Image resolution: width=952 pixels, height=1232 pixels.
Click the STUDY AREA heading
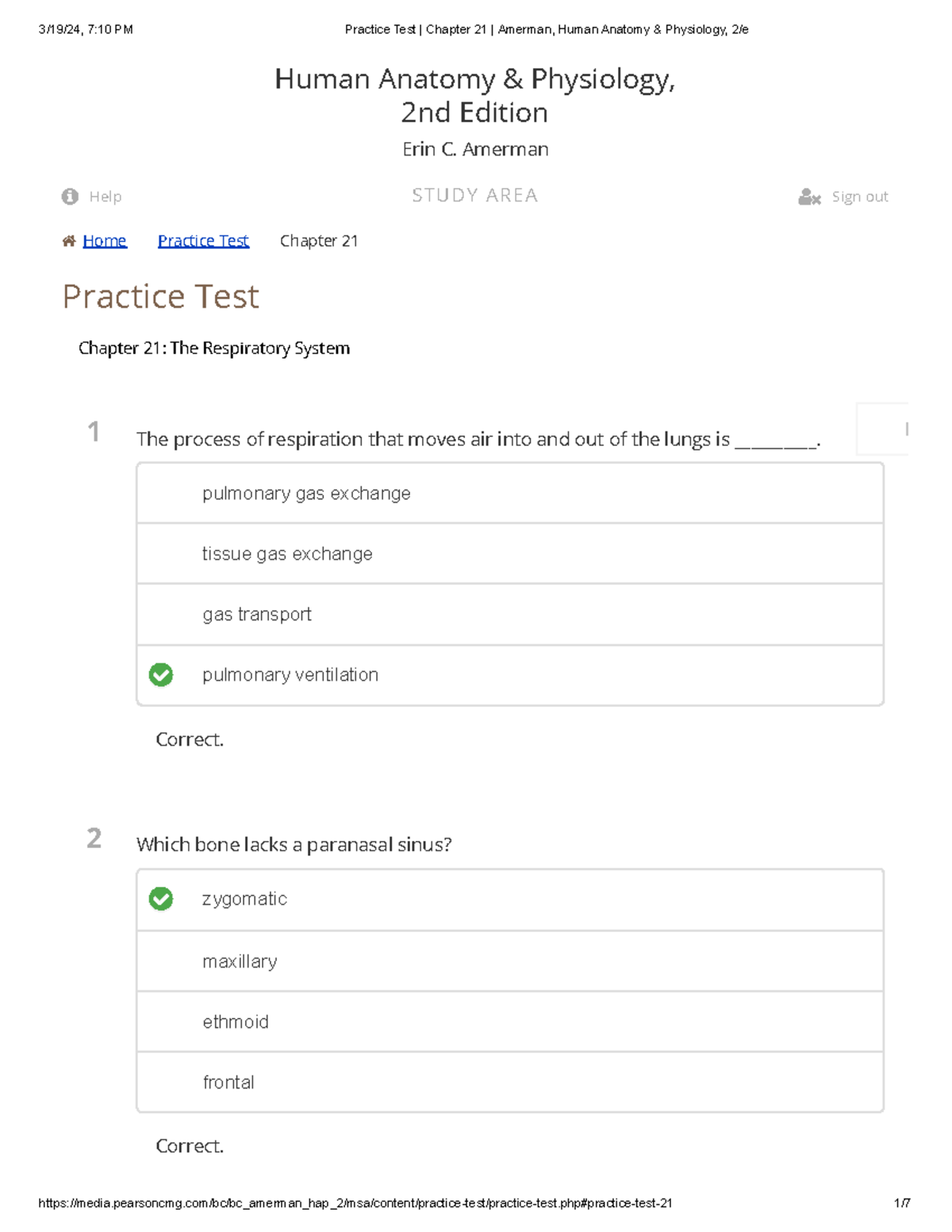(474, 196)
